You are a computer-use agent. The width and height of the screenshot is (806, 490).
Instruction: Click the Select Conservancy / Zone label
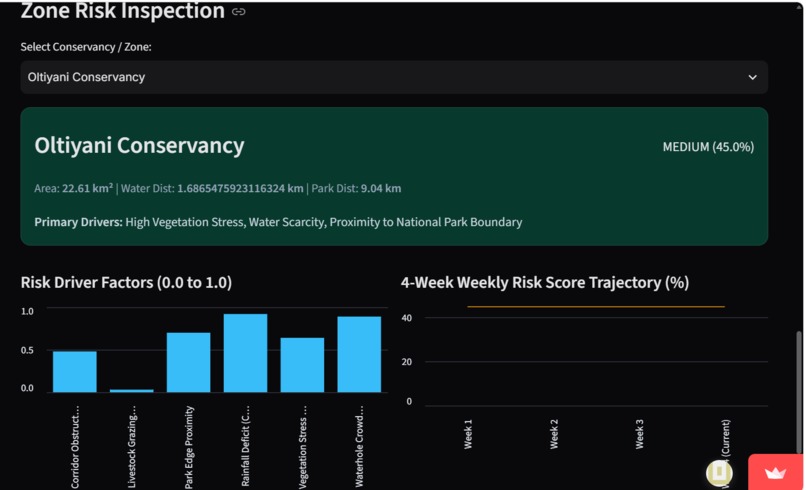(x=86, y=47)
